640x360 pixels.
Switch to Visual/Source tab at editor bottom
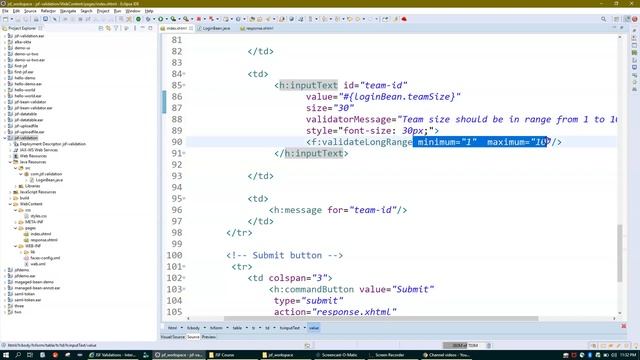[173, 337]
